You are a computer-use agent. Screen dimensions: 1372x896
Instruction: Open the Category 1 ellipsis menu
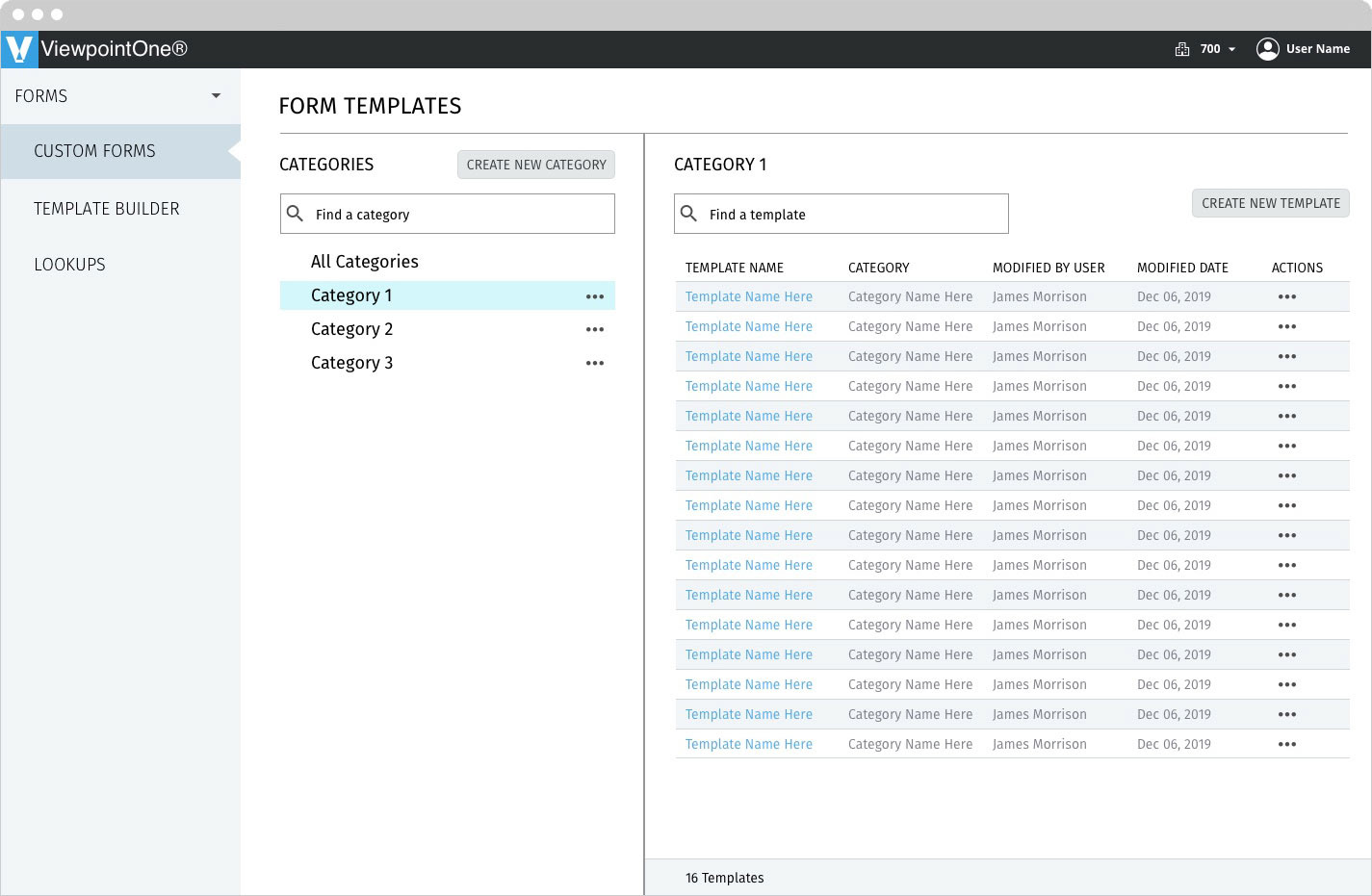click(595, 296)
